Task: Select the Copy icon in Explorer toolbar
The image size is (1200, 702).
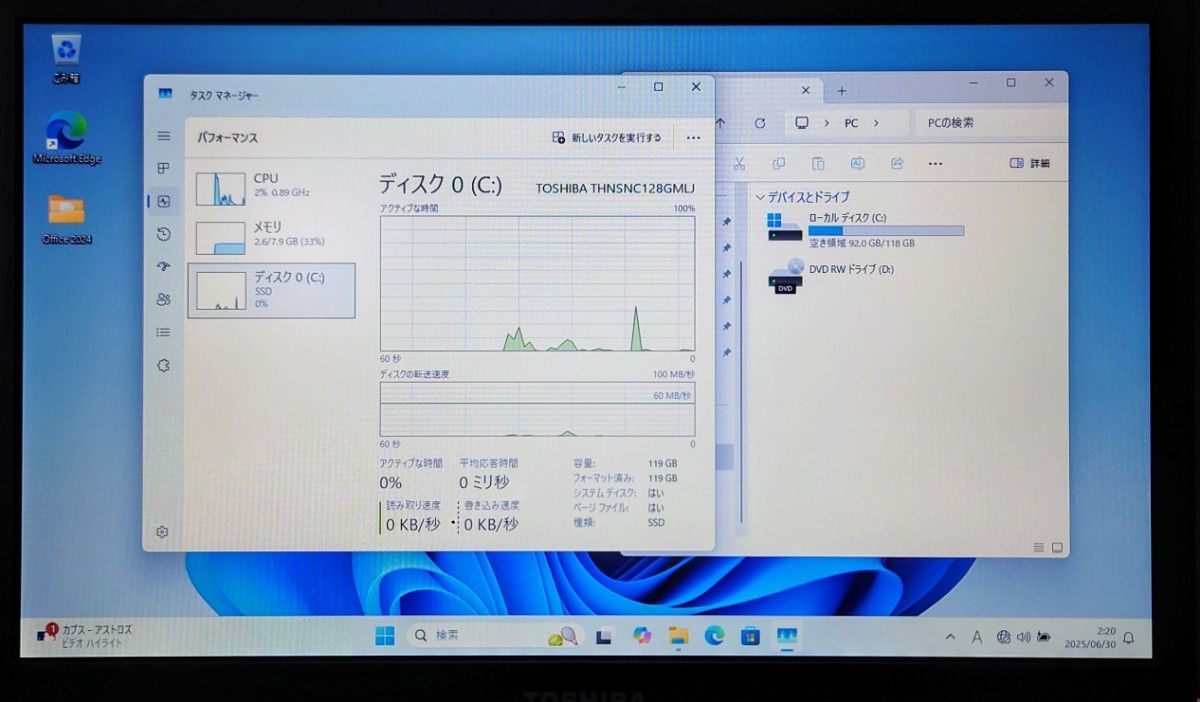Action: [x=779, y=162]
